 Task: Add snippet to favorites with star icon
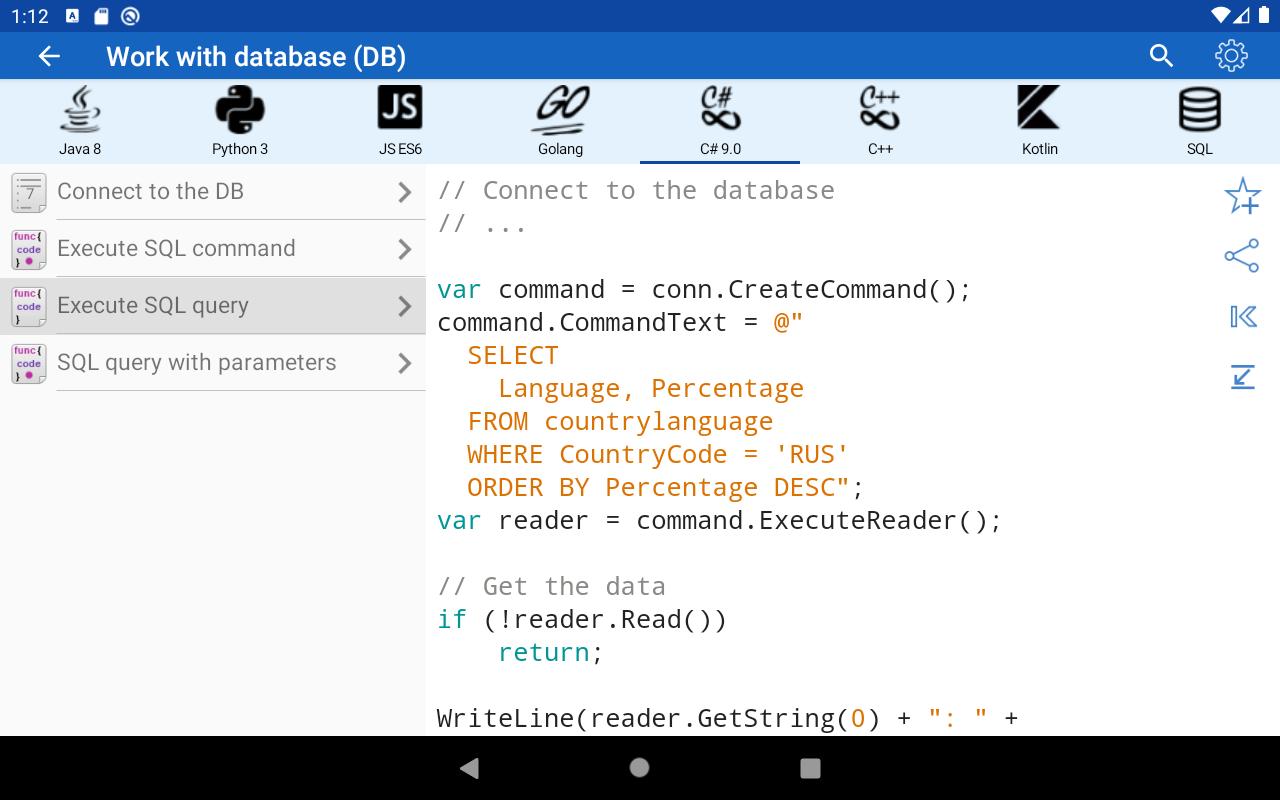pyautogui.click(x=1242, y=196)
